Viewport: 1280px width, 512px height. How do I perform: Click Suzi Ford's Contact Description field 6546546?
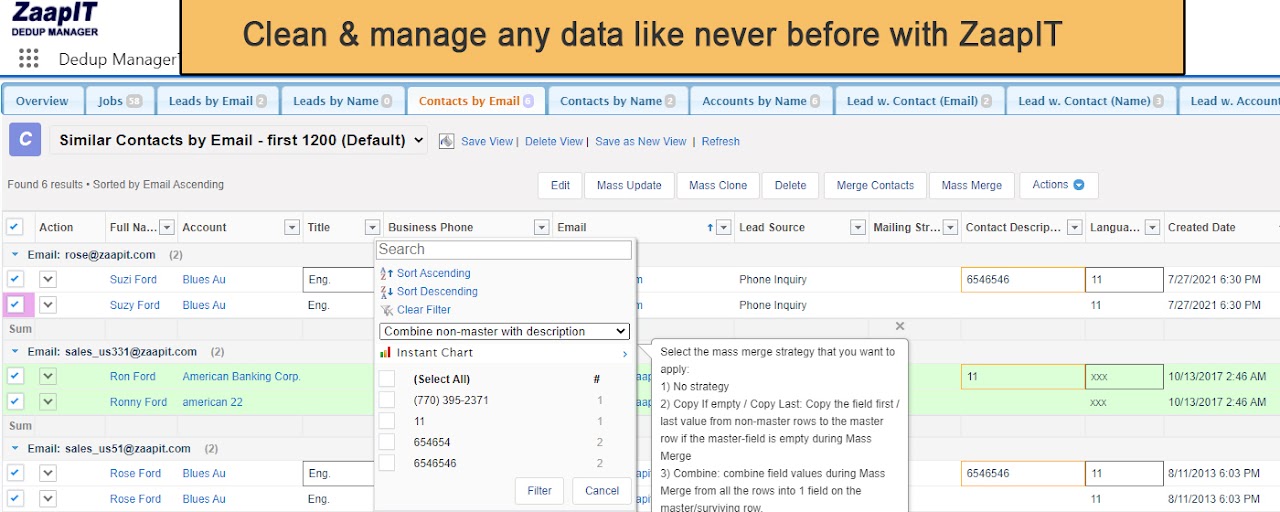click(1023, 279)
